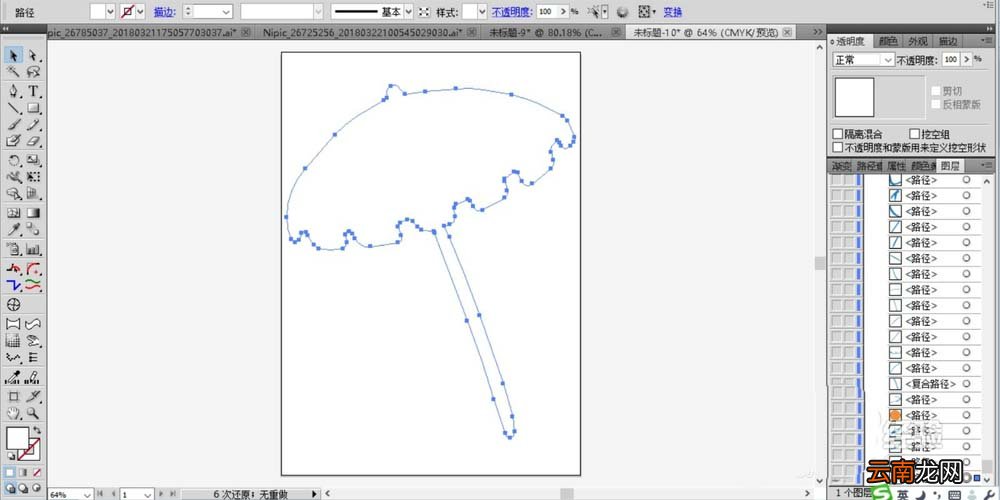This screenshot has width=1000, height=500.
Task: Switch to 未标题-9 document tab
Action: pos(545,32)
